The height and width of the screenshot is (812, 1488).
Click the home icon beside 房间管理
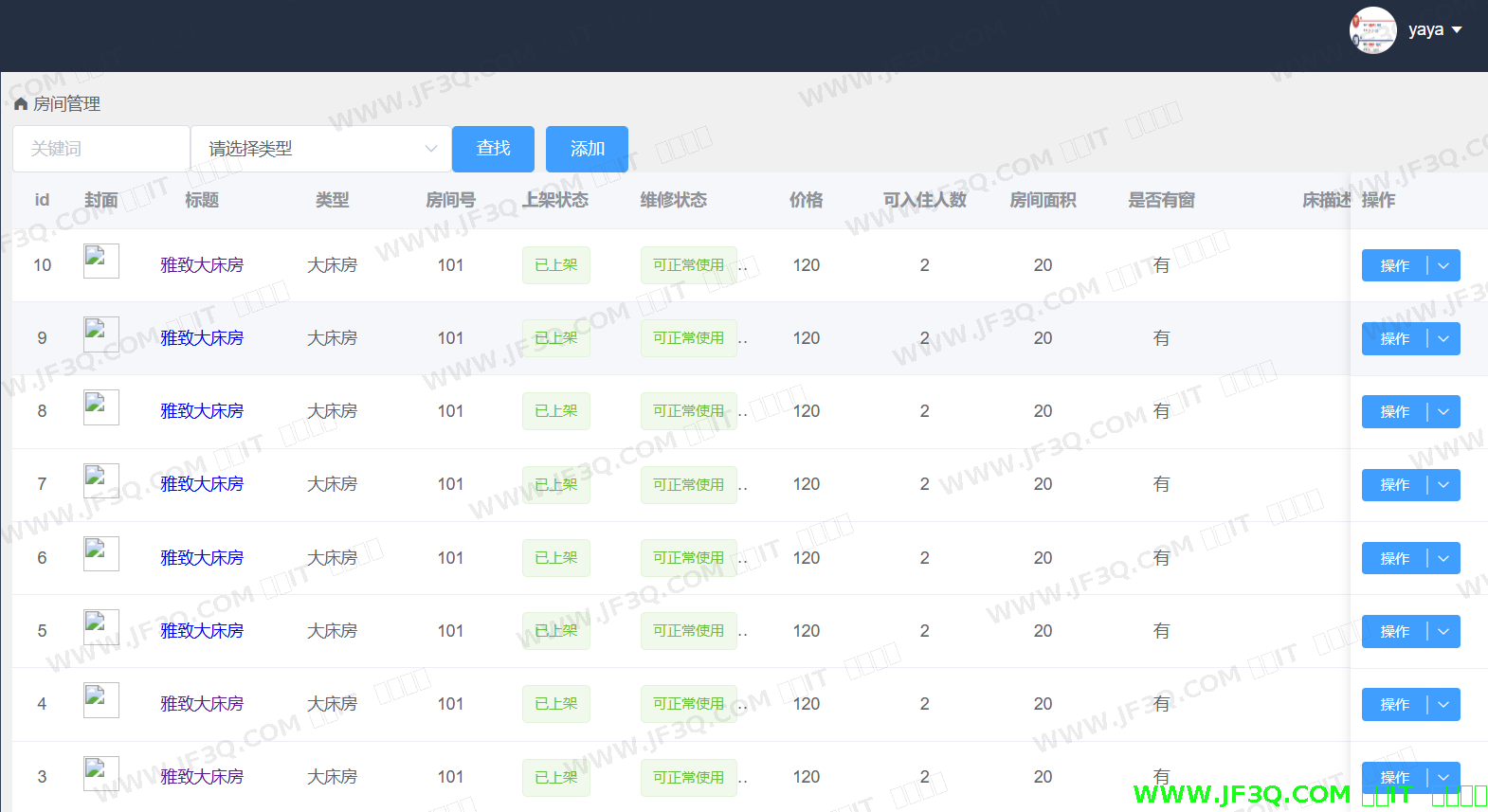click(x=21, y=104)
